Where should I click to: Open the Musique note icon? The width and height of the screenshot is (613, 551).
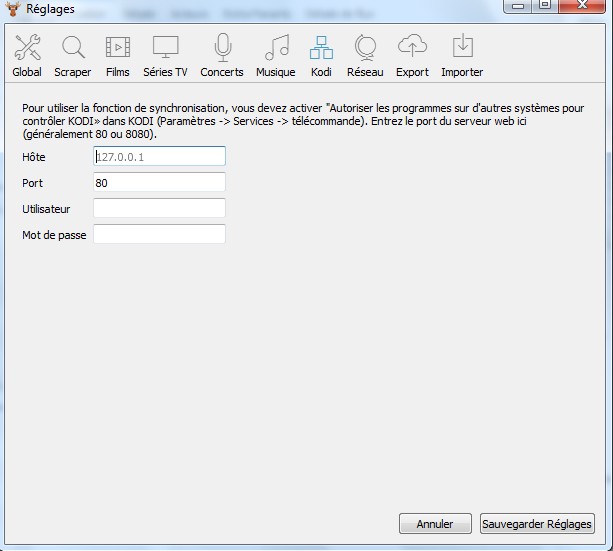[276, 47]
